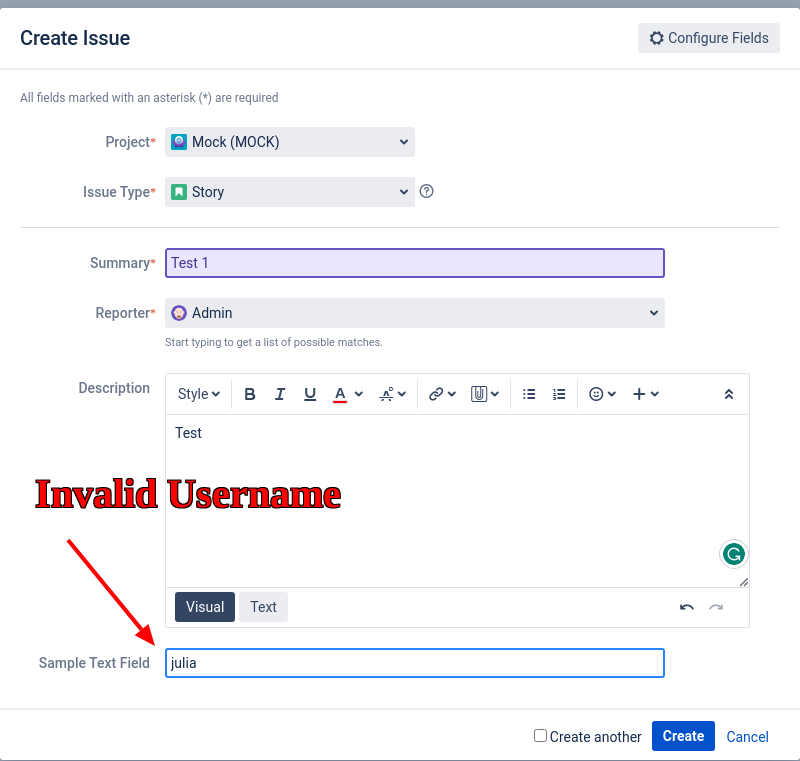Click the Sample Text Field input

(x=415, y=663)
